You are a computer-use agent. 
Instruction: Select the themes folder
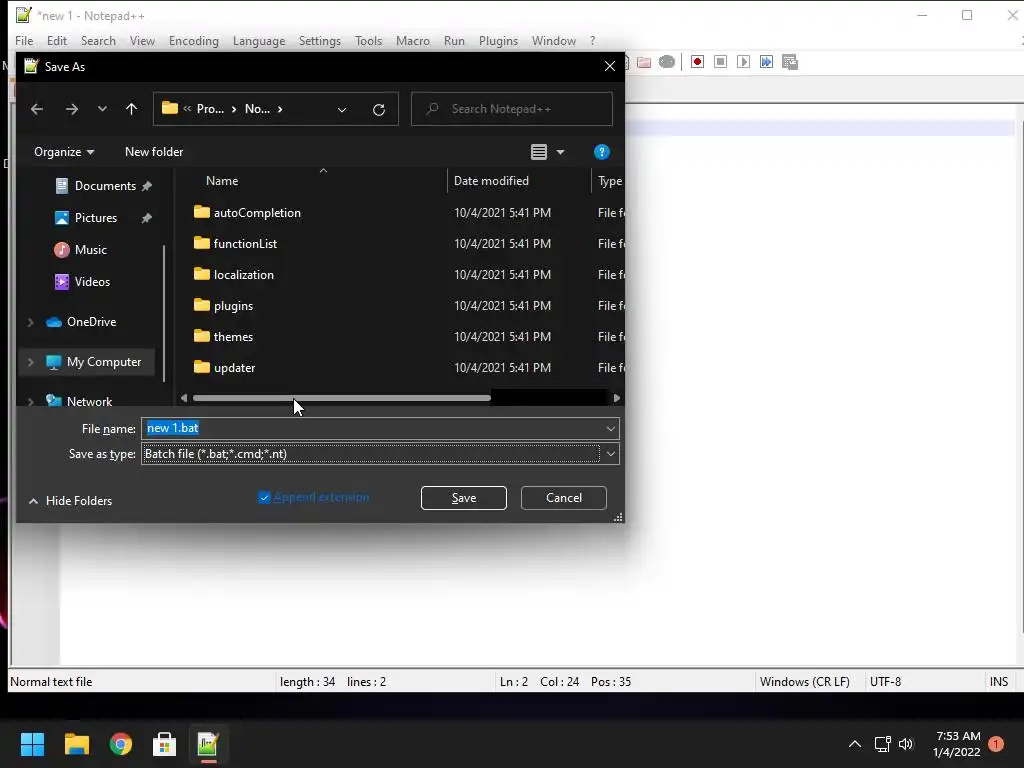coord(233,337)
